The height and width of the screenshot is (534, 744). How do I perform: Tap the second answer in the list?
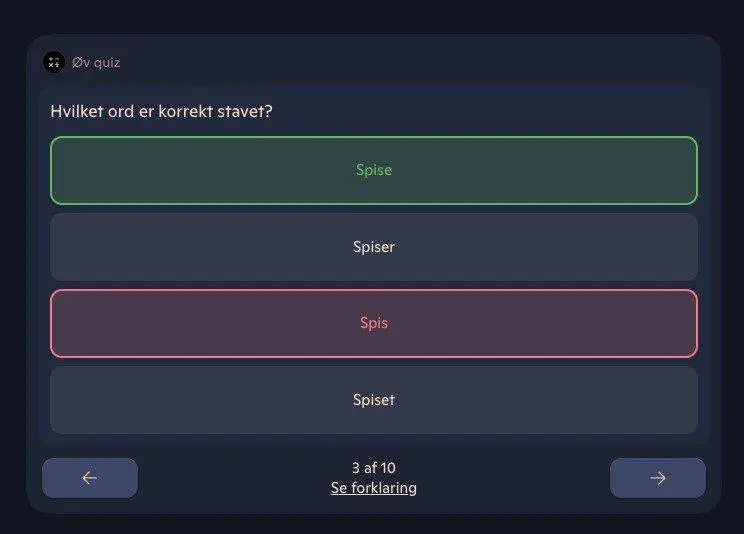(x=373, y=247)
